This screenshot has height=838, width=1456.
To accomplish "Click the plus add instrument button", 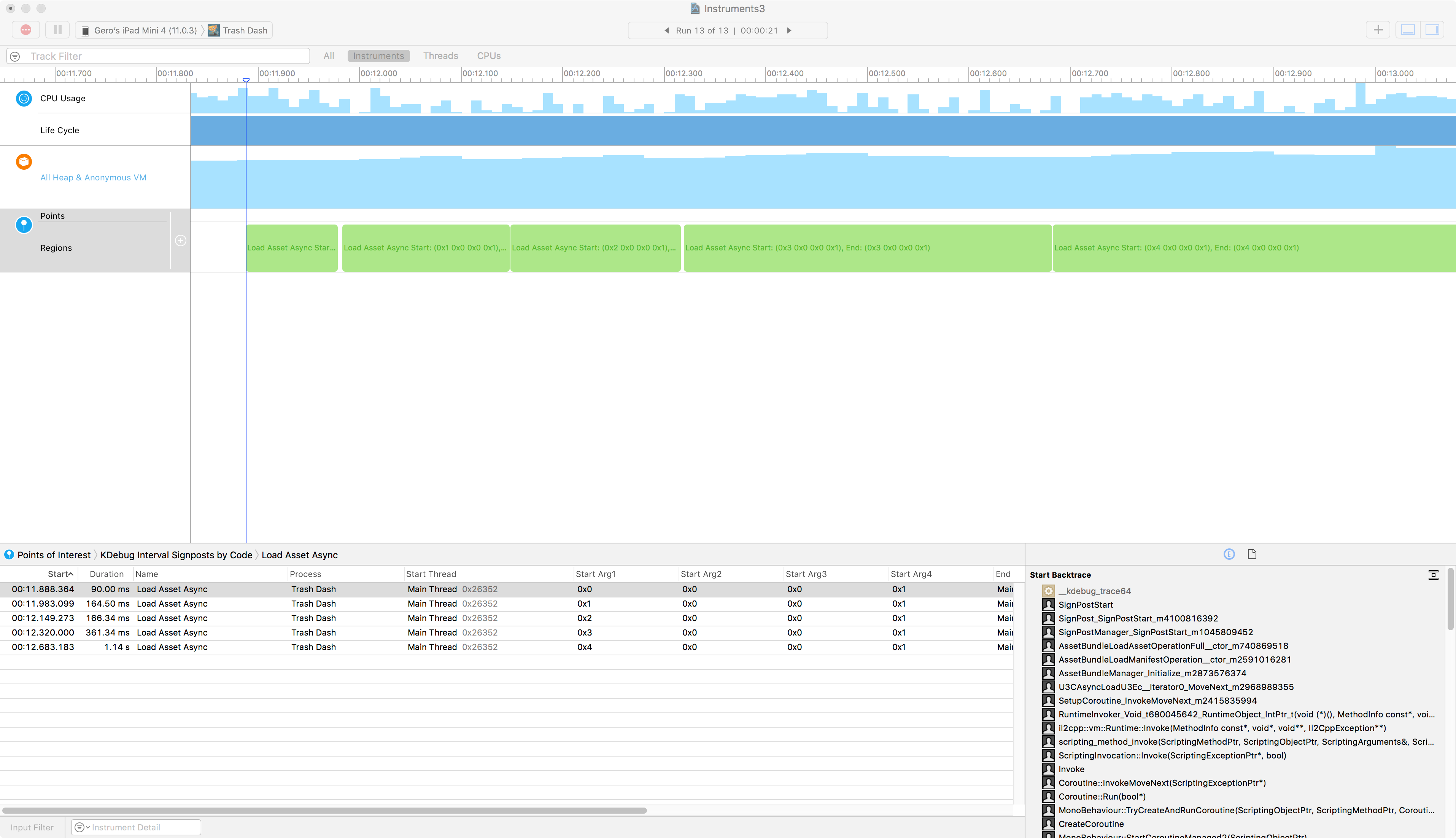I will [1378, 30].
